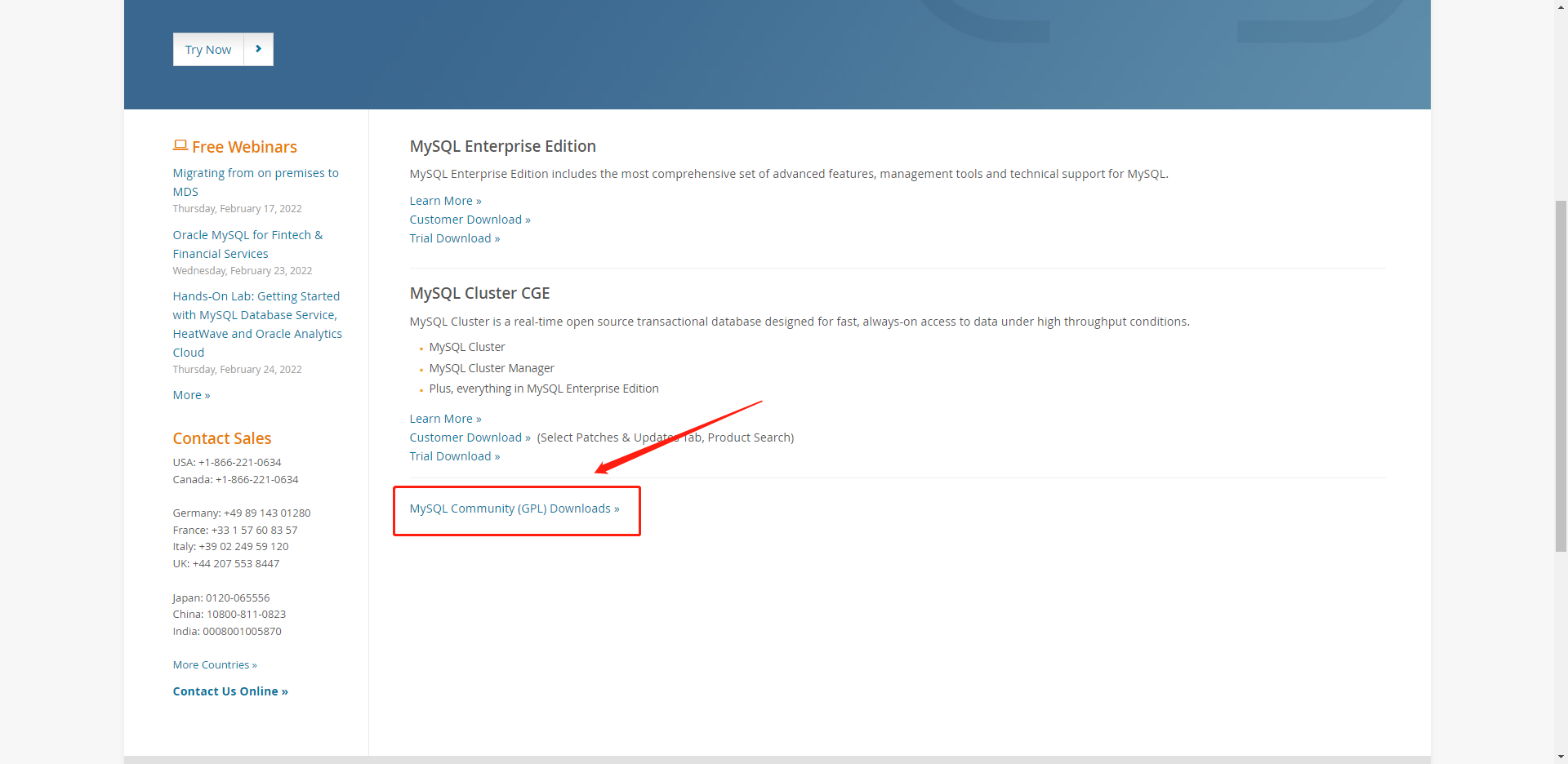Click the date Thursday, February 24, 2022
The width and height of the screenshot is (1568, 764).
238,370
